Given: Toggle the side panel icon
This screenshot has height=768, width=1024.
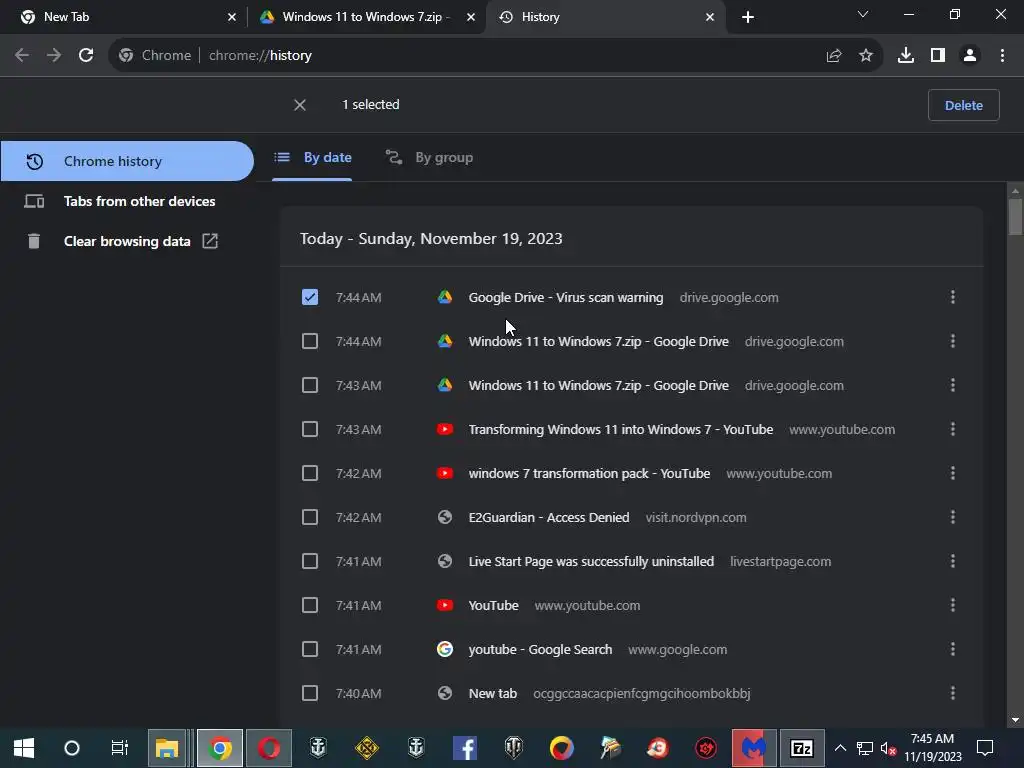Looking at the screenshot, I should click(x=938, y=56).
